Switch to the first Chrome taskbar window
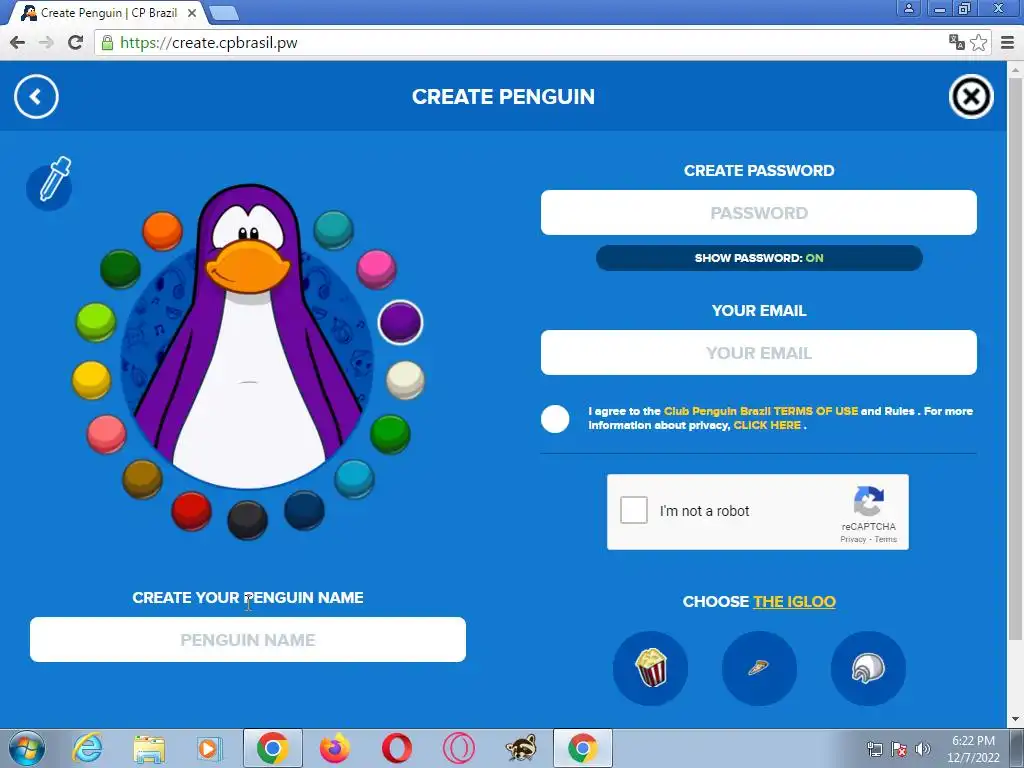The height and width of the screenshot is (768, 1024). [272, 748]
